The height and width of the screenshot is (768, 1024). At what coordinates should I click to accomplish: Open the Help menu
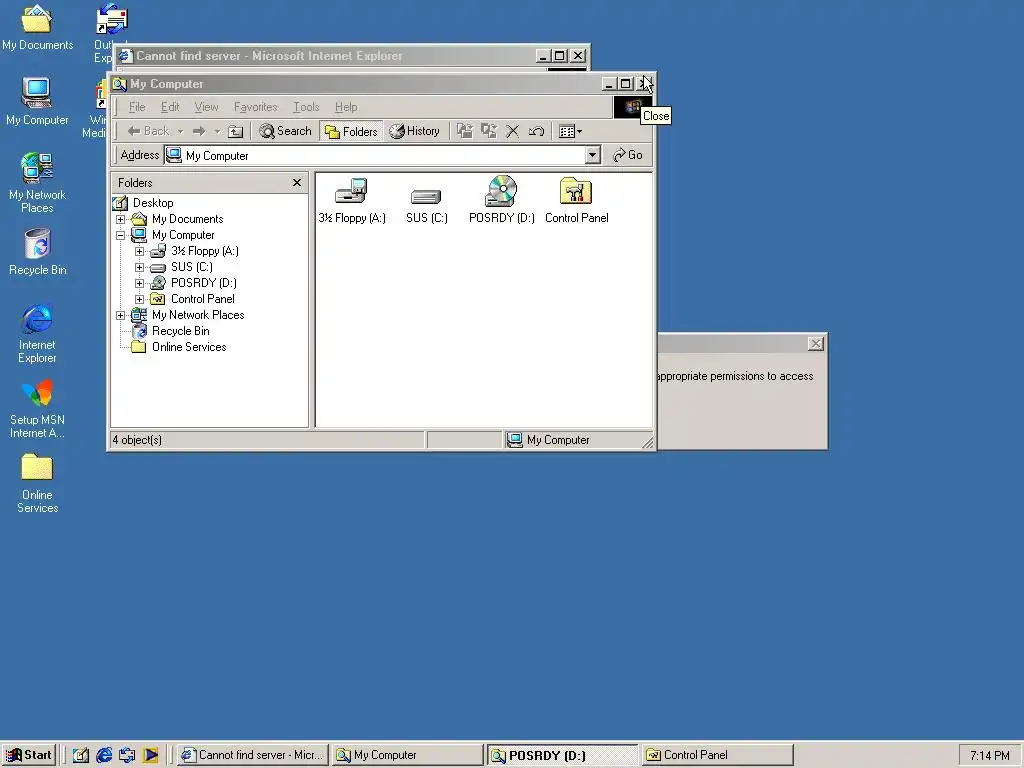coord(346,107)
